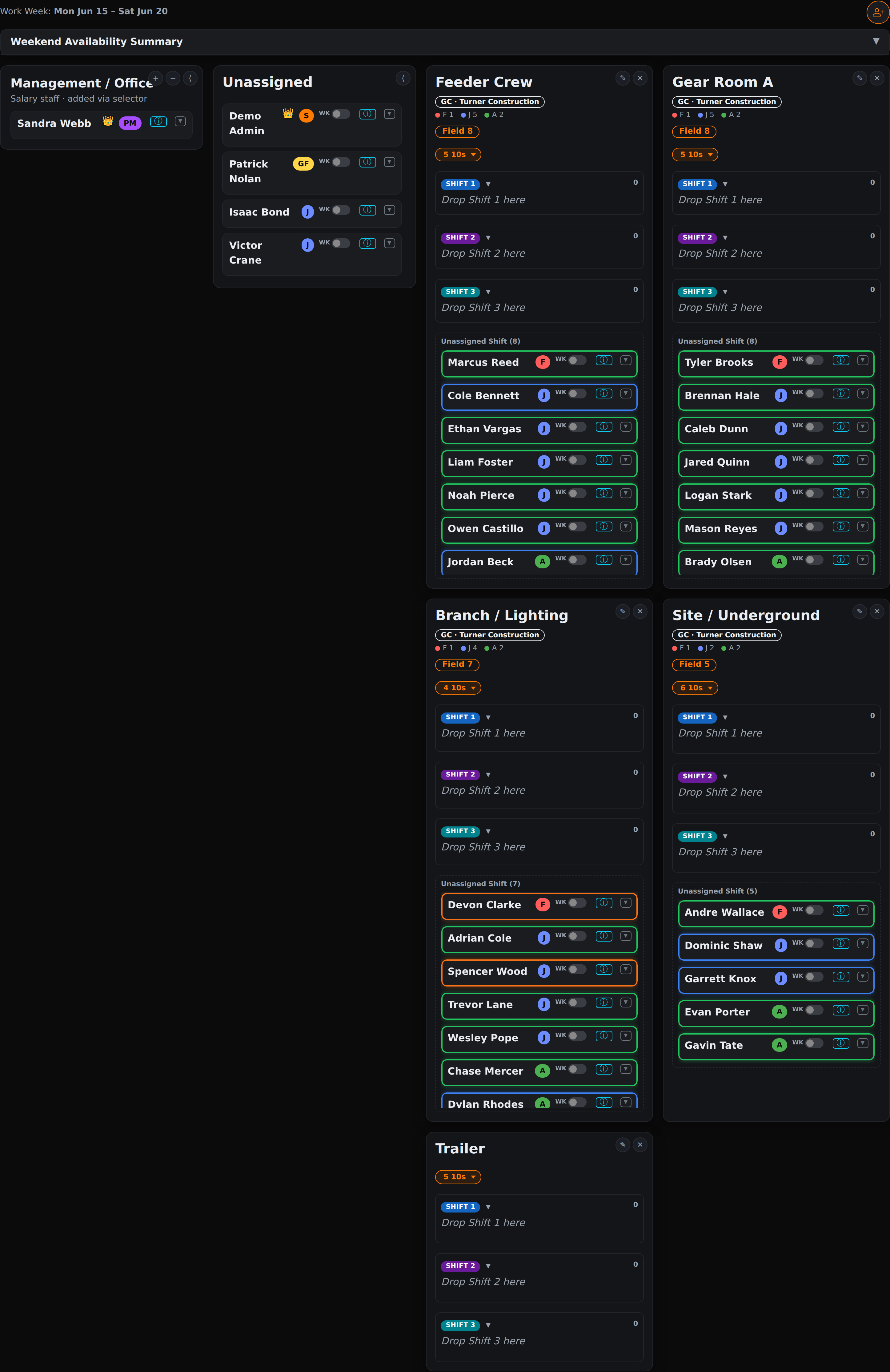The height and width of the screenshot is (1372, 890).
Task: Open info icon for Patrick Nolan
Action: tap(367, 162)
